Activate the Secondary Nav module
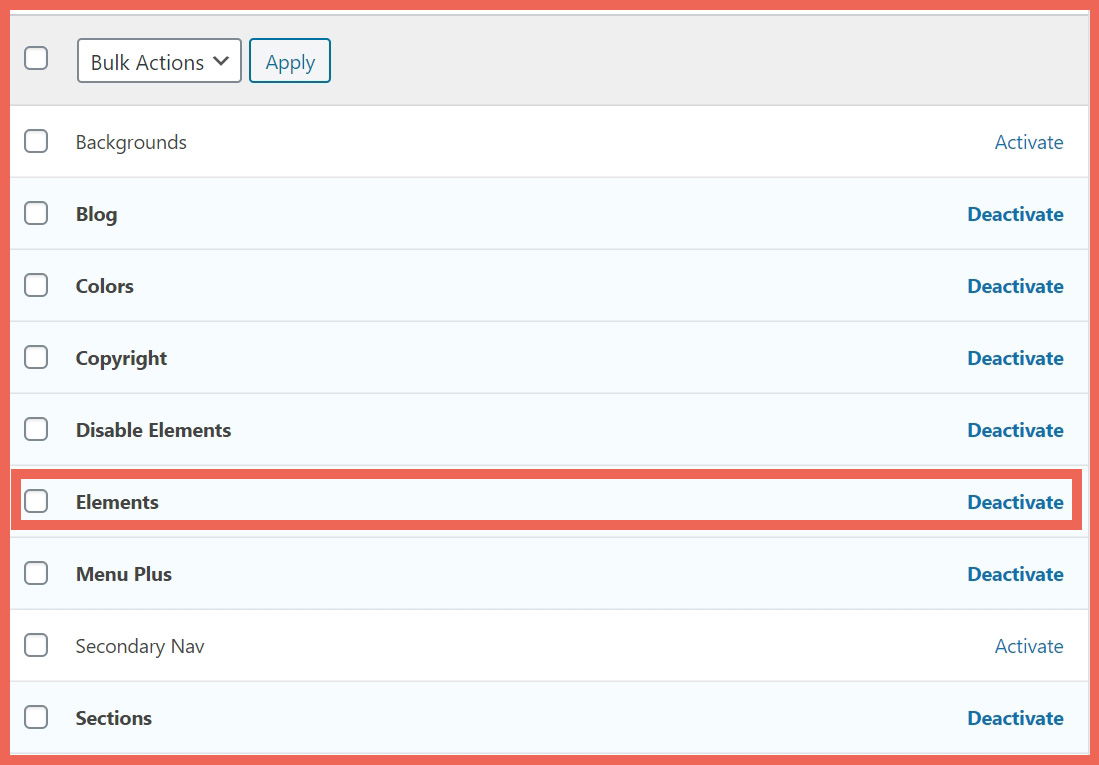Image resolution: width=1099 pixels, height=765 pixels. [1028, 646]
